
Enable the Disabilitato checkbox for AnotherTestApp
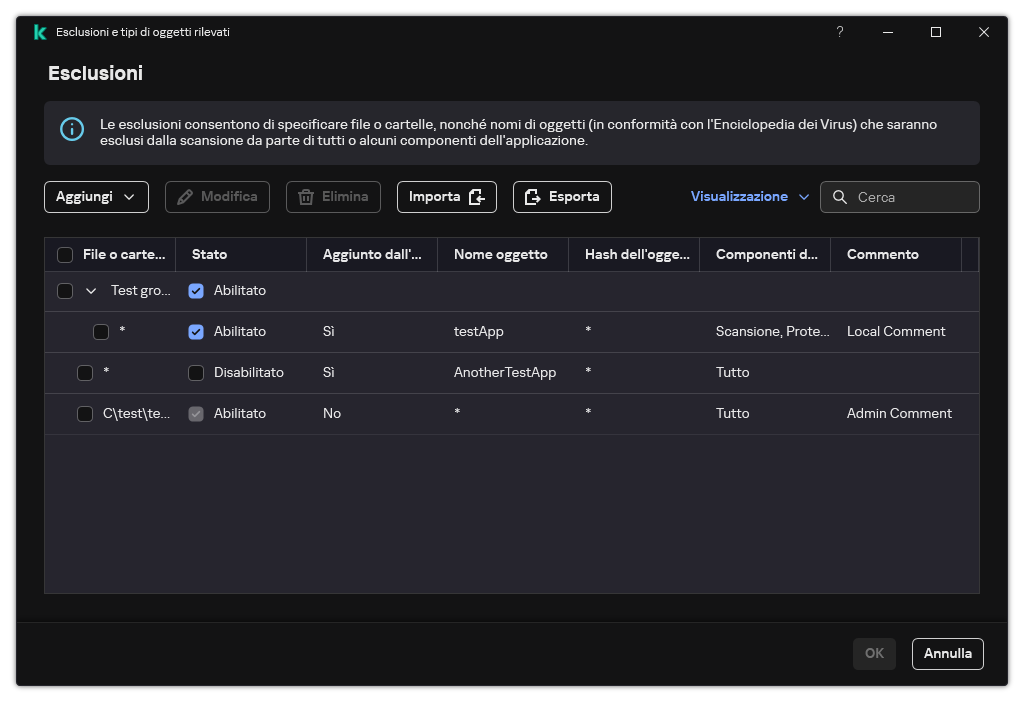coord(196,373)
